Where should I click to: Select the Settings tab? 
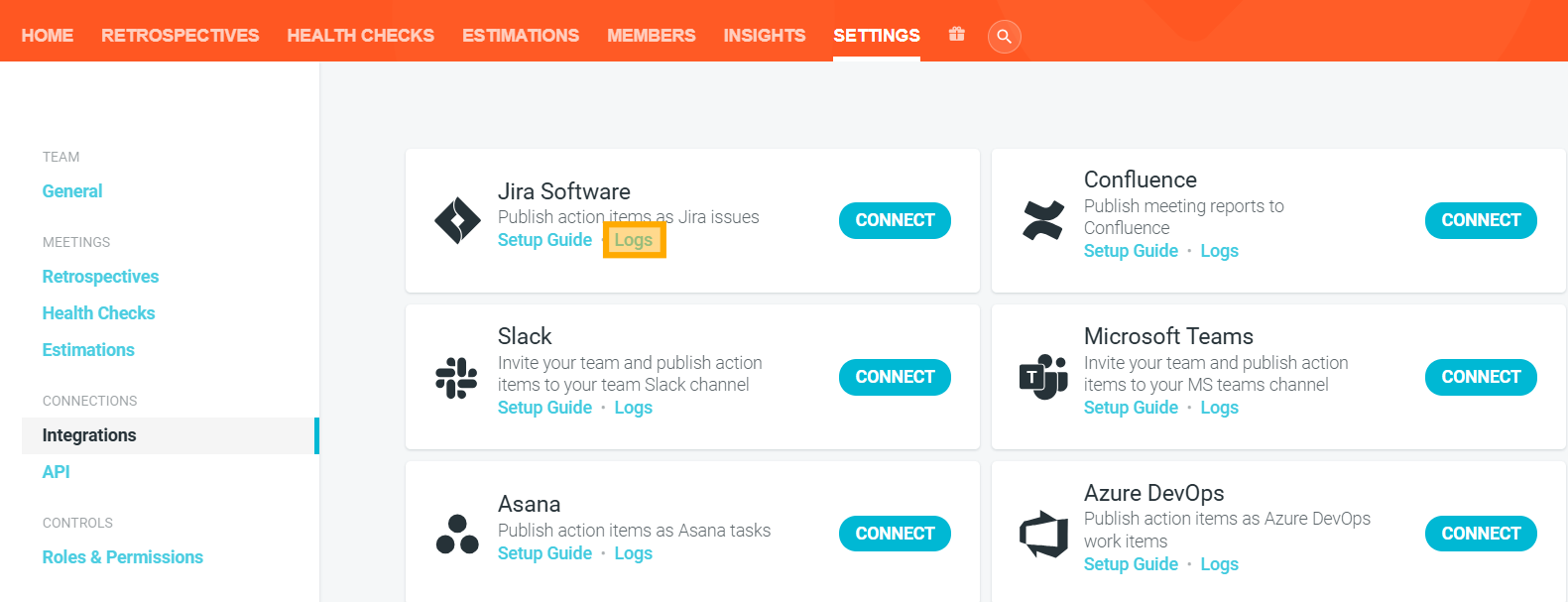click(877, 36)
